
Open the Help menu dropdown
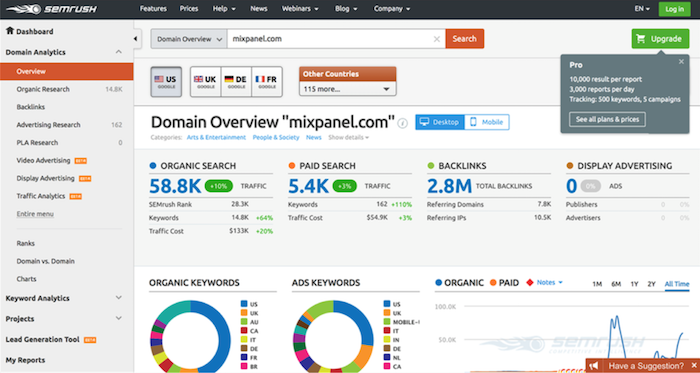pyautogui.click(x=224, y=9)
